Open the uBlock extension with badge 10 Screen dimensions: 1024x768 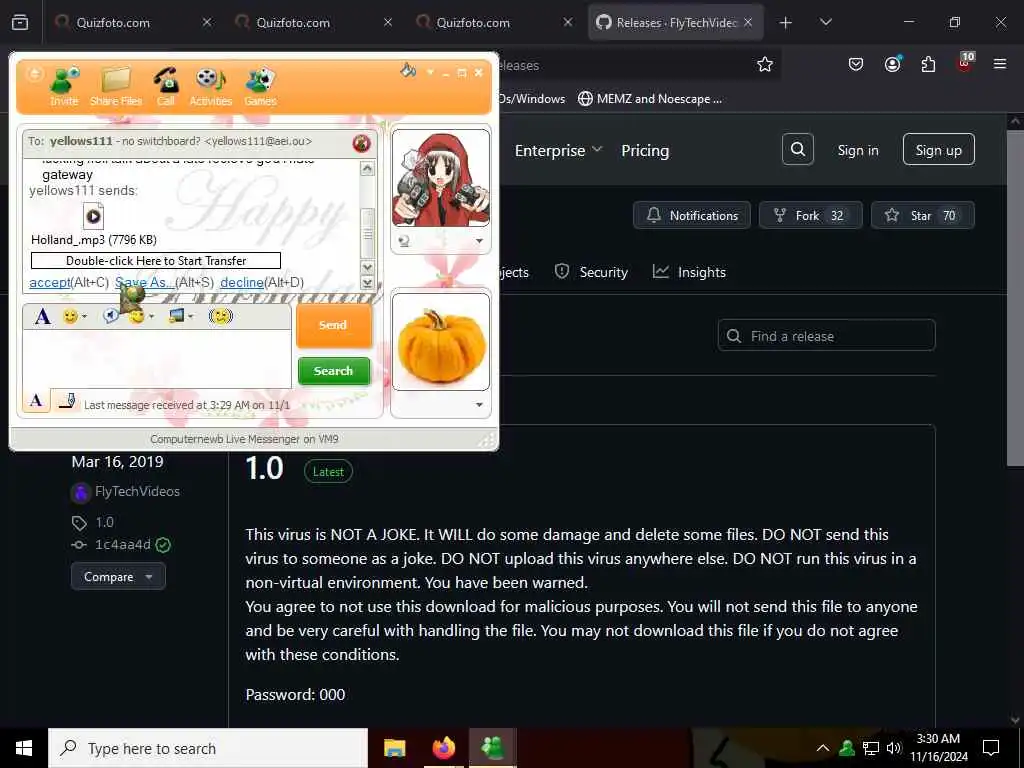coord(965,63)
